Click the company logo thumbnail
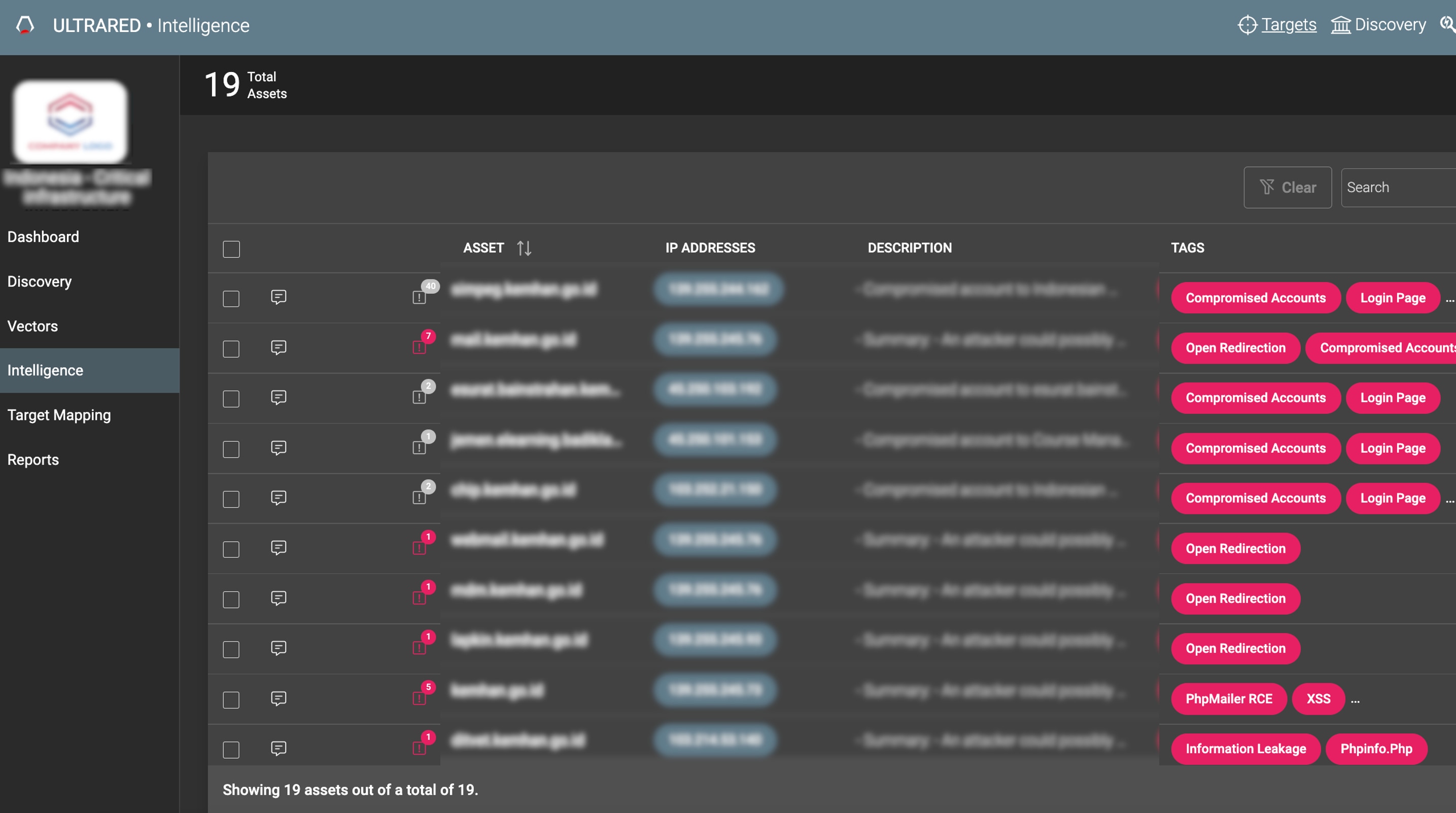1456x813 pixels. coord(70,122)
